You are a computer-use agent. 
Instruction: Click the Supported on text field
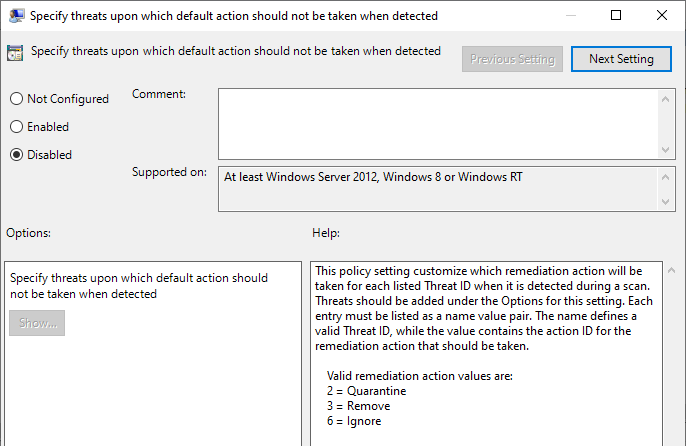(x=438, y=189)
